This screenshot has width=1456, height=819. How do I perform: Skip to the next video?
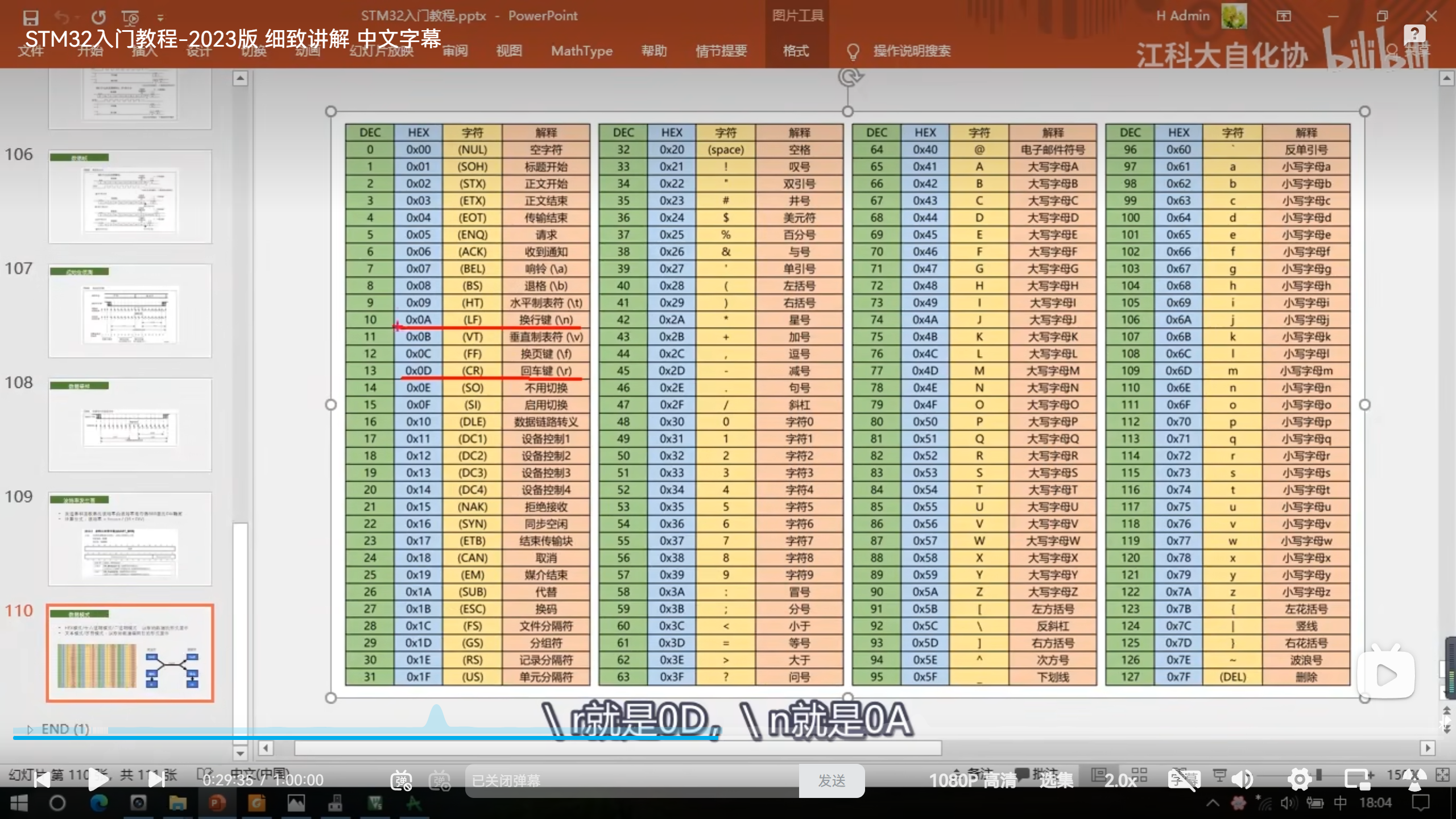coord(156,780)
